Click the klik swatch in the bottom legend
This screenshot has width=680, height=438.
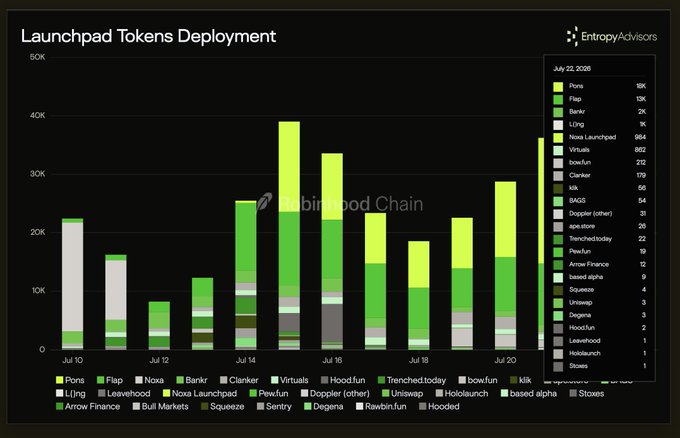pyautogui.click(x=513, y=380)
